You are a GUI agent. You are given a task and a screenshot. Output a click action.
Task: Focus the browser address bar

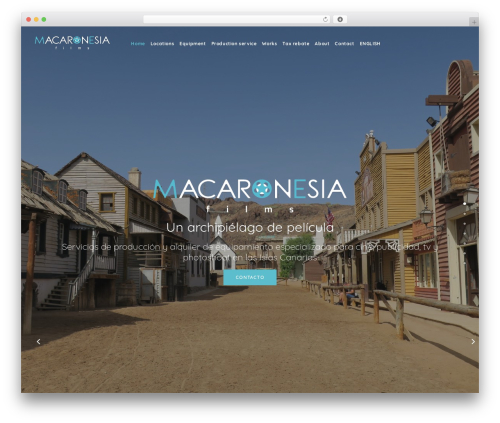click(x=233, y=19)
